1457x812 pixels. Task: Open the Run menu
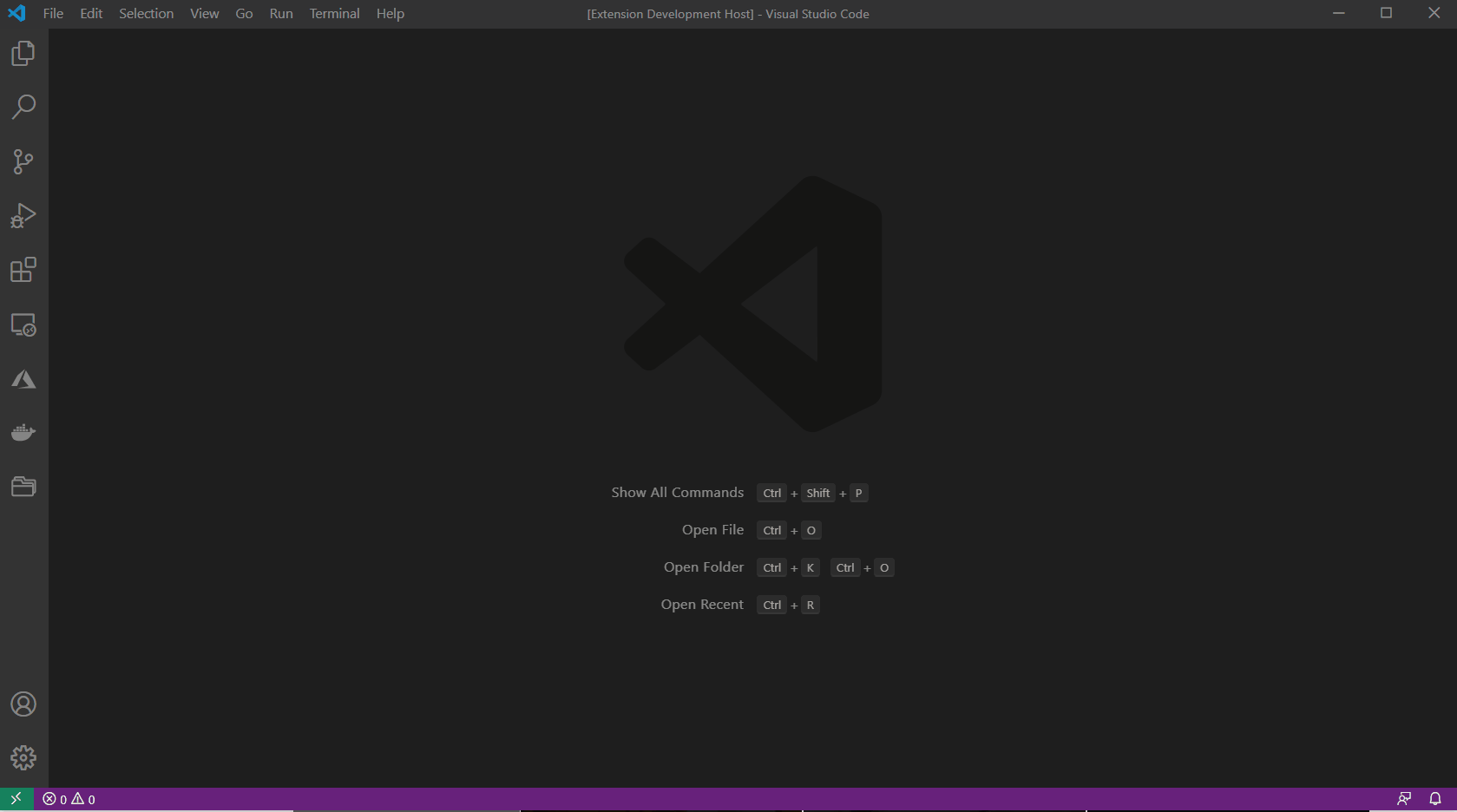pyautogui.click(x=281, y=14)
